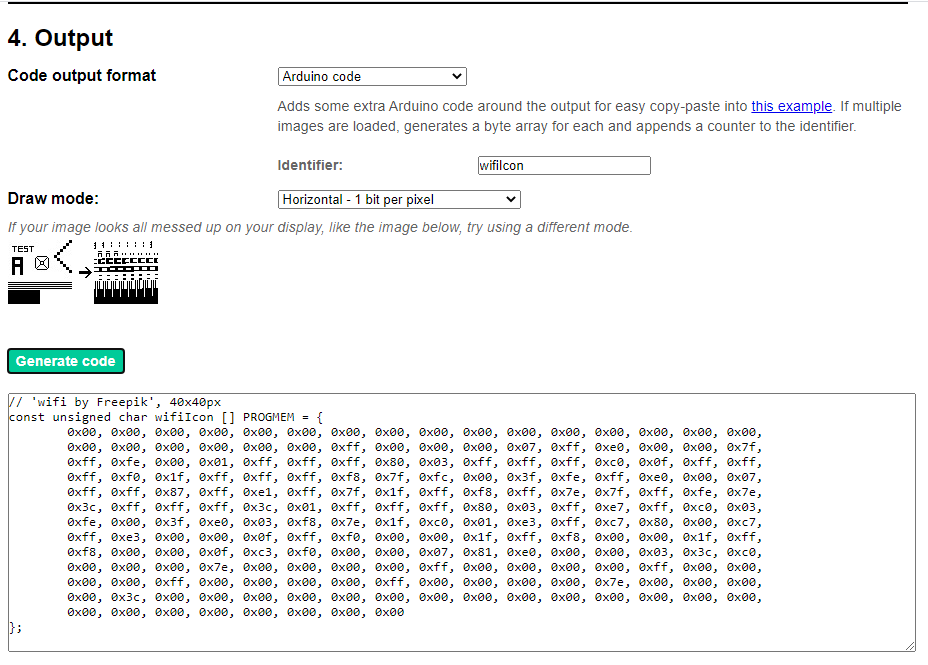Viewport: 928px width, 665px height.
Task: Click the 'Code output format' label
Action: 82,76
